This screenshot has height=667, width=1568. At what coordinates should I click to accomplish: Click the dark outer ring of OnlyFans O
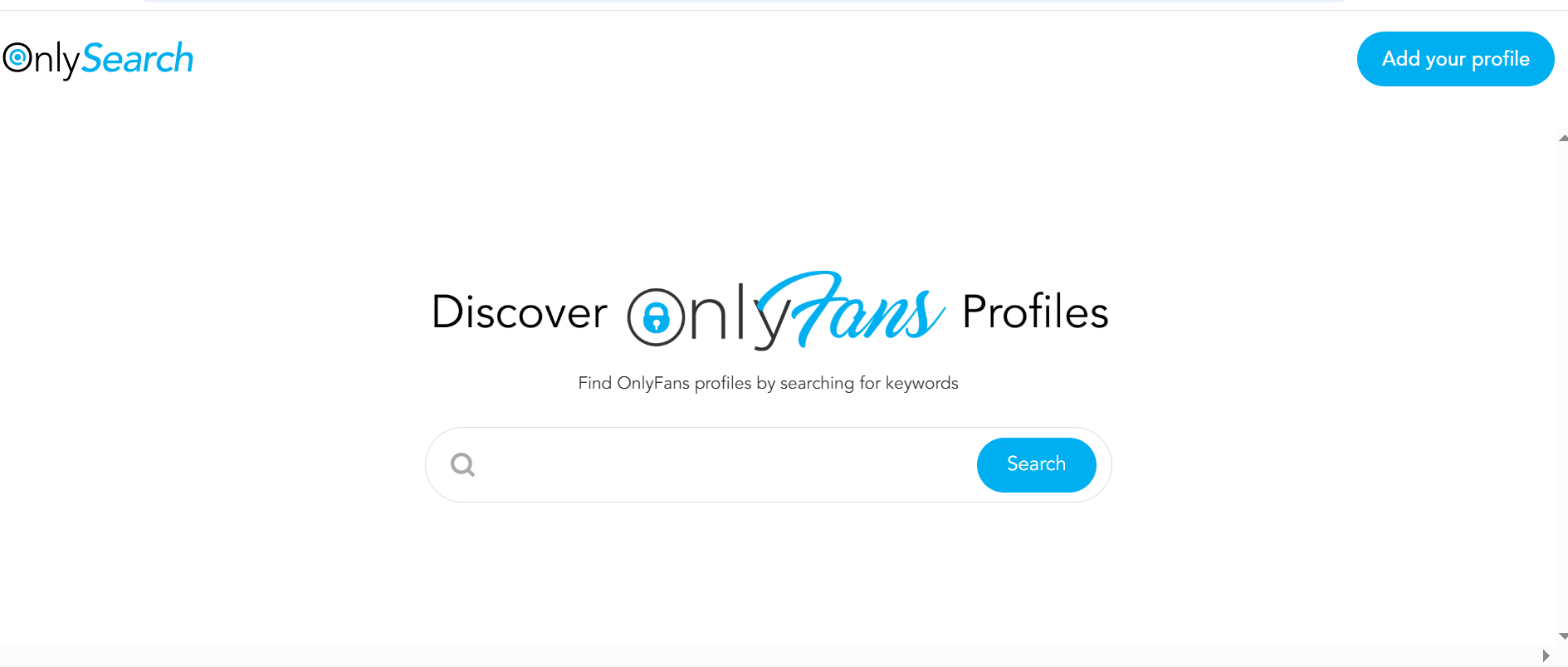[x=656, y=316]
